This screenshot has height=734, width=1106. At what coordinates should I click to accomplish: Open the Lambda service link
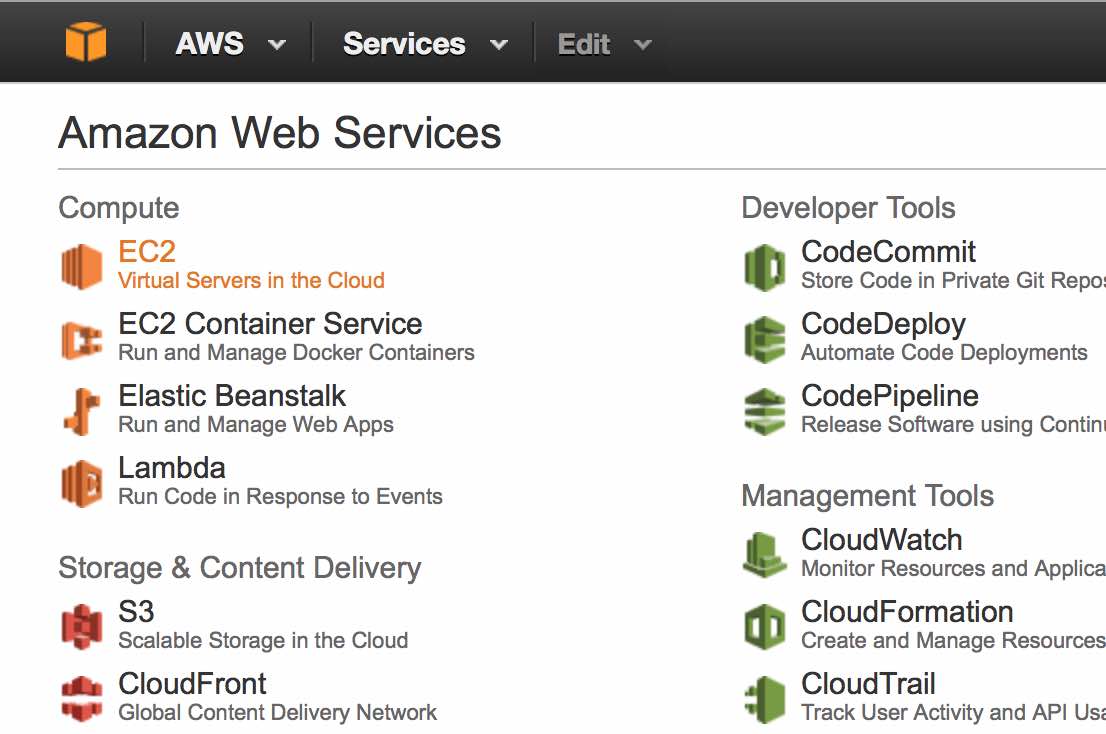(x=171, y=467)
